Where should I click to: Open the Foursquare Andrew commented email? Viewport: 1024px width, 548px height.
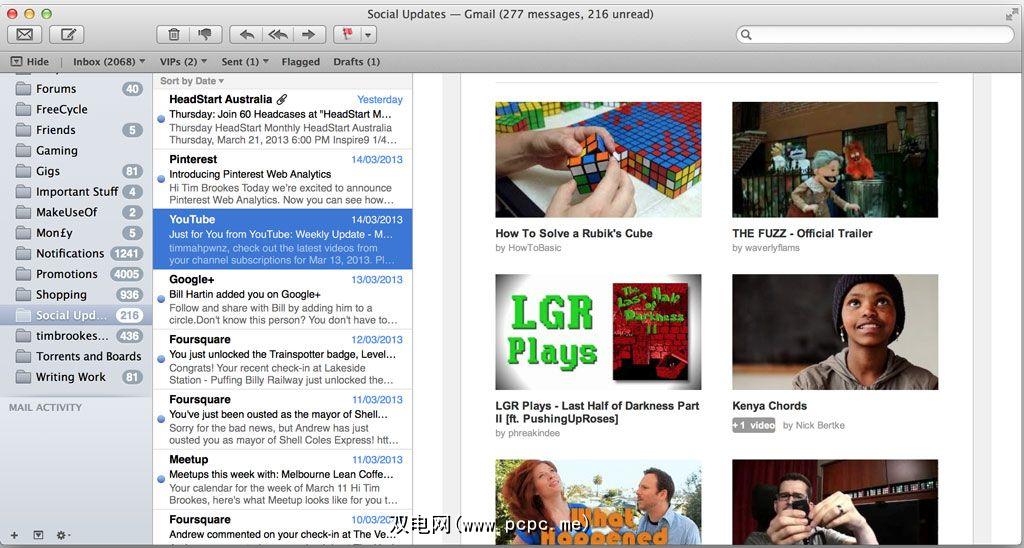283,526
